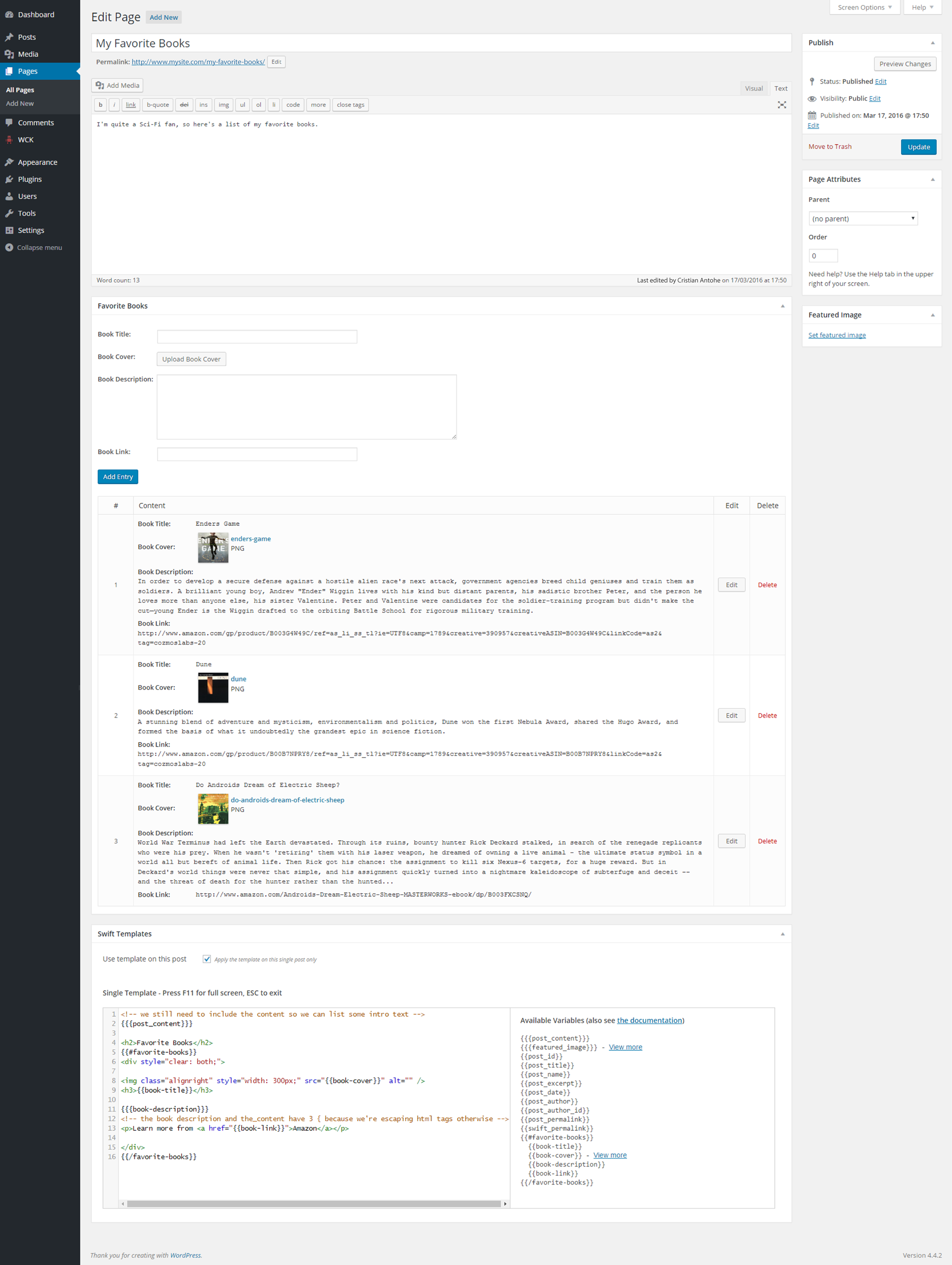952x1265 pixels.
Task: Click the Posts pushpin icon
Action: click(x=9, y=37)
